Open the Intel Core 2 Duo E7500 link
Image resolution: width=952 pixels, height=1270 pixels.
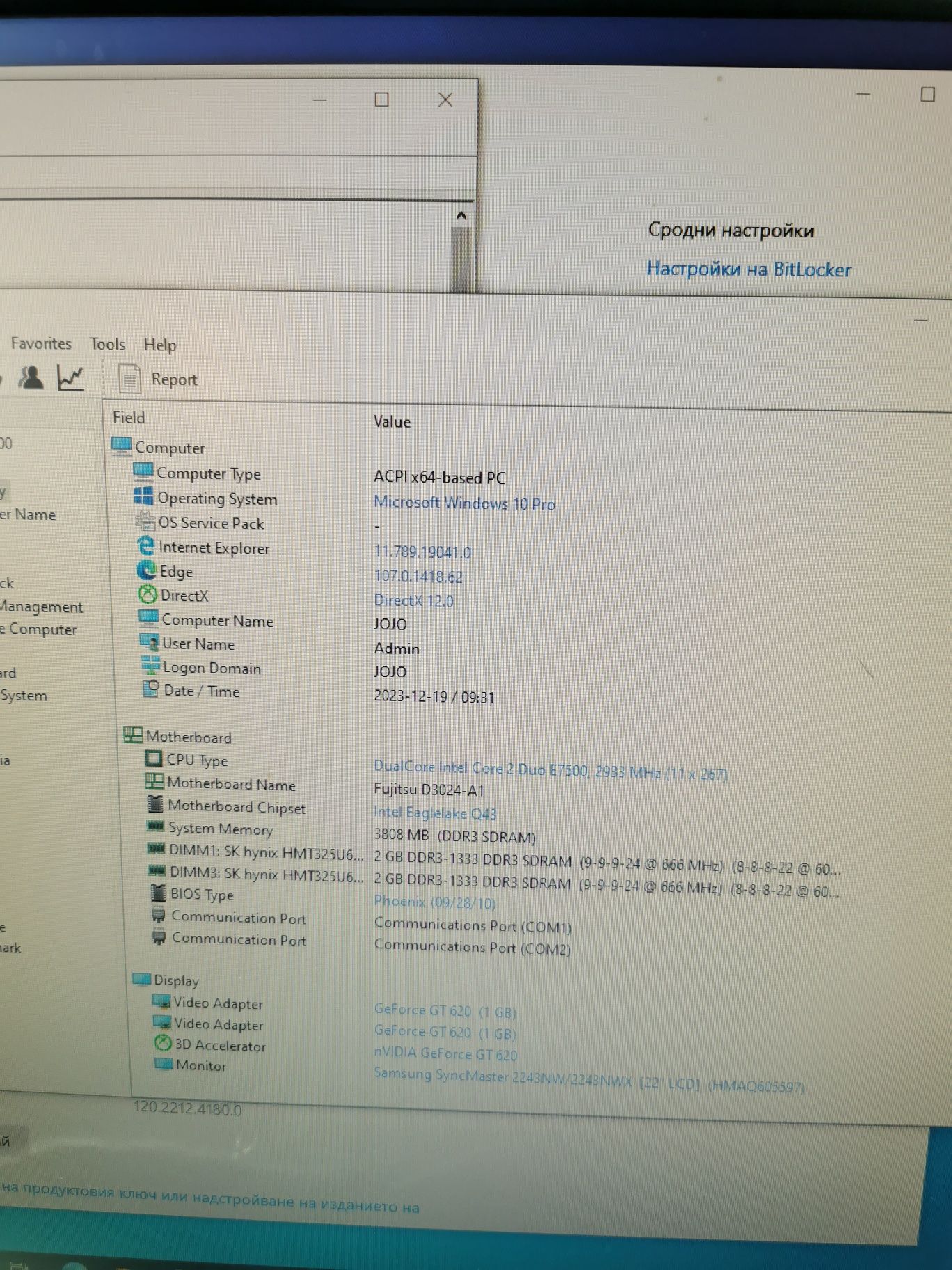[550, 770]
